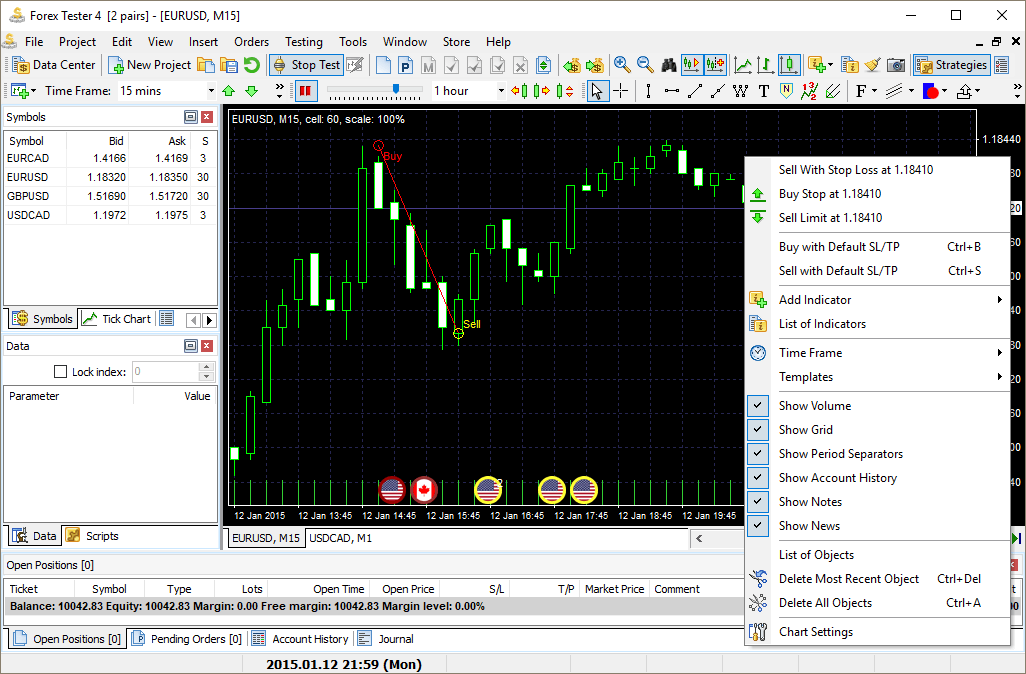1026x674 pixels.
Task: Switch to the Pending Orders tab
Action: [187, 639]
